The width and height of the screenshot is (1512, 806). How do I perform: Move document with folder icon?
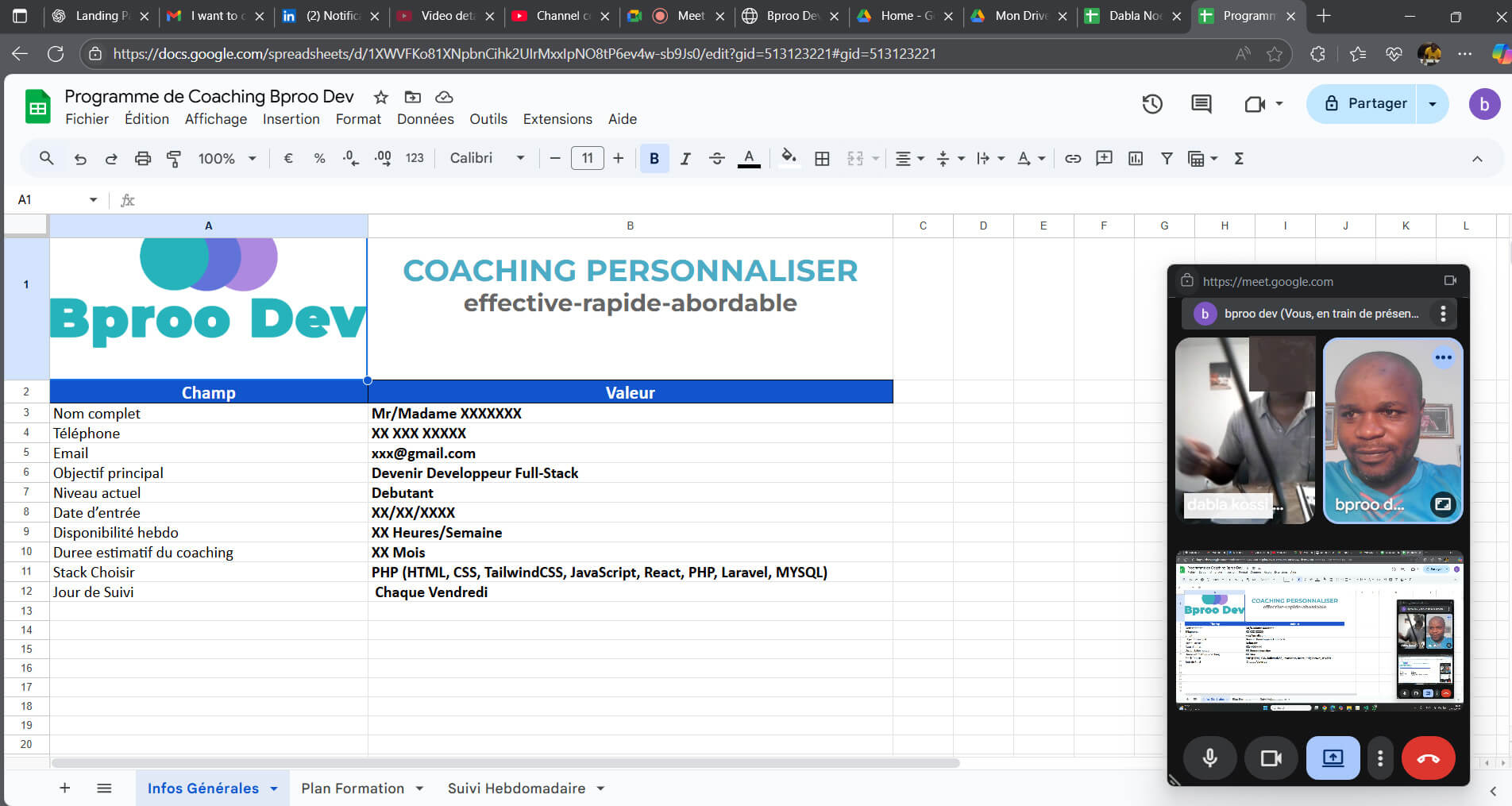413,97
